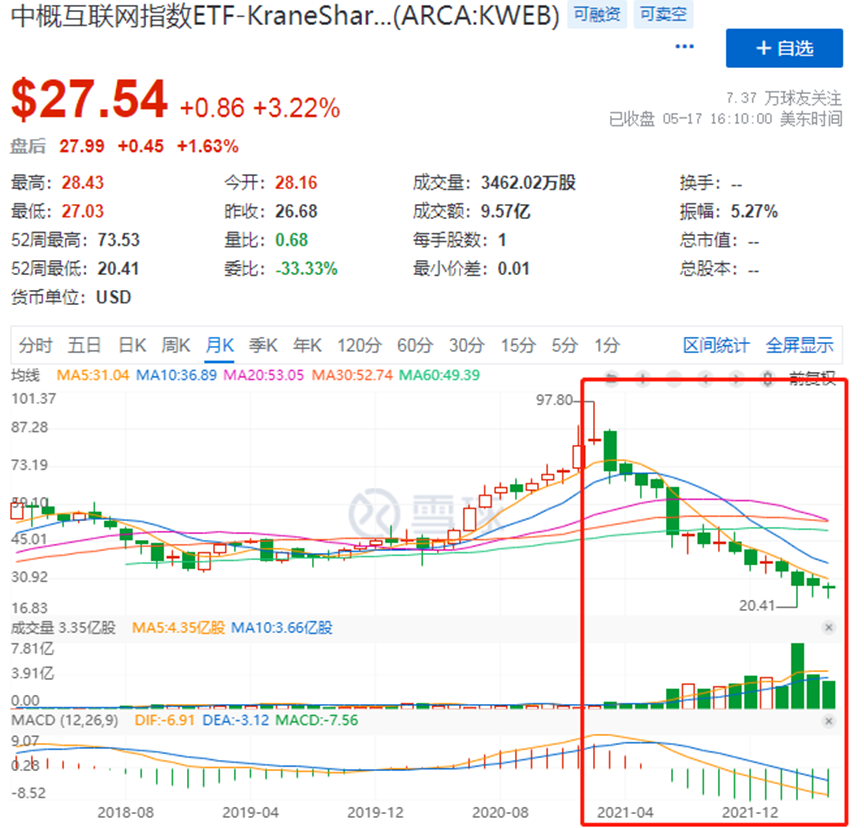
Task: Switch to the 年K chart tab
Action: (x=307, y=345)
